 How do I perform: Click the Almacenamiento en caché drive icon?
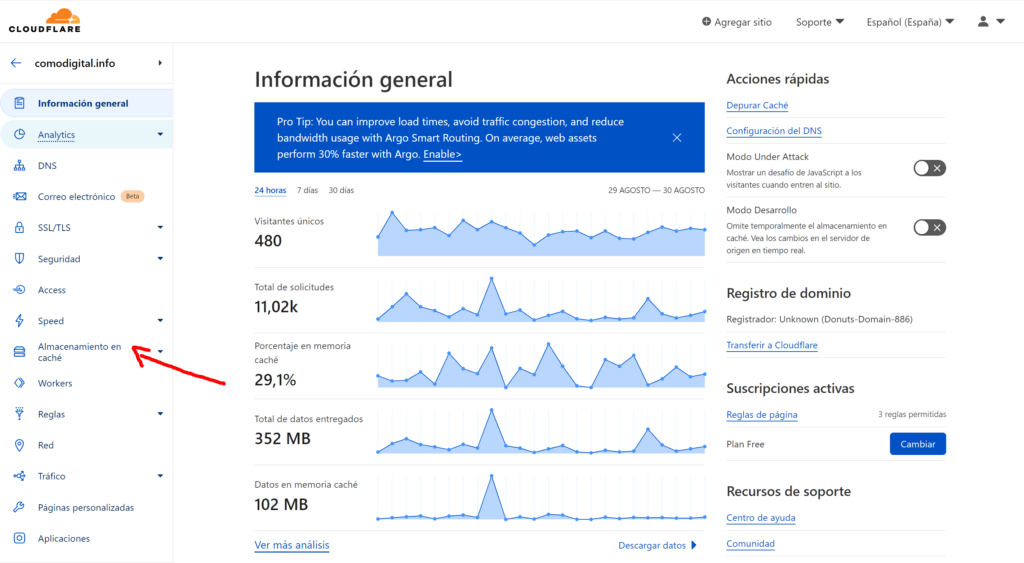pyautogui.click(x=20, y=352)
